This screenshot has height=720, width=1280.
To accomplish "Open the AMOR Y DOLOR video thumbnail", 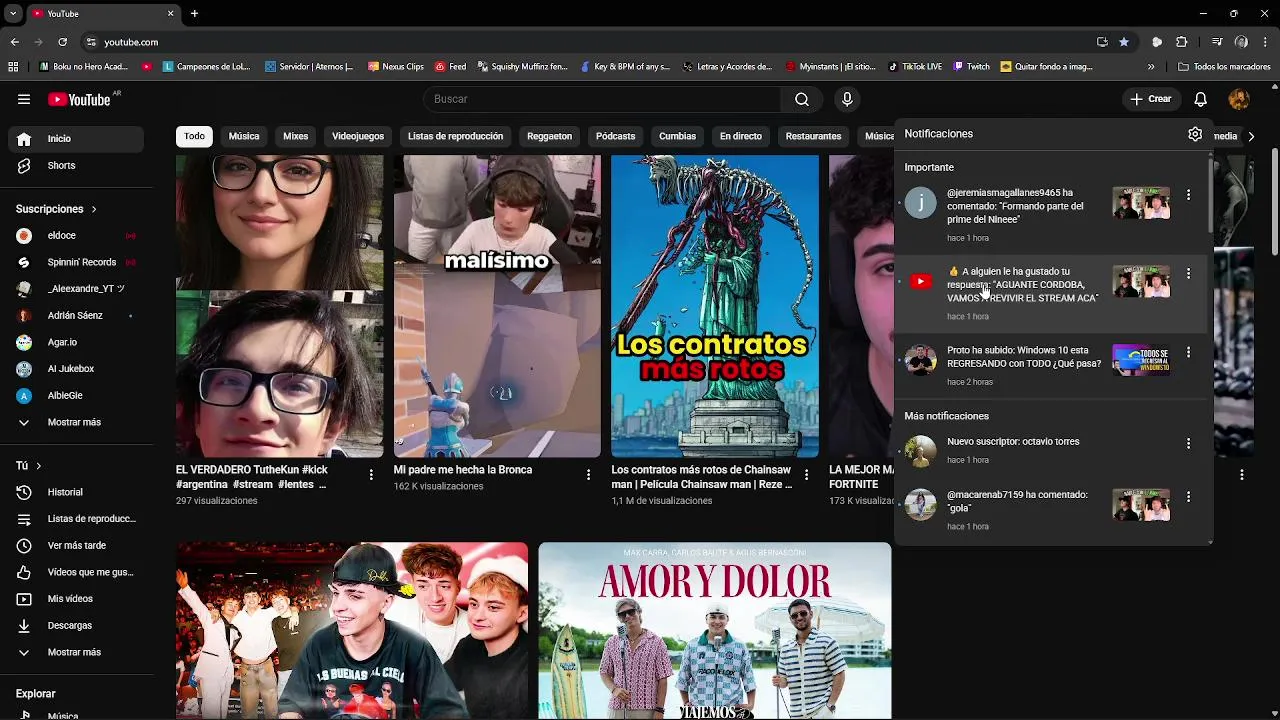I will coord(714,631).
